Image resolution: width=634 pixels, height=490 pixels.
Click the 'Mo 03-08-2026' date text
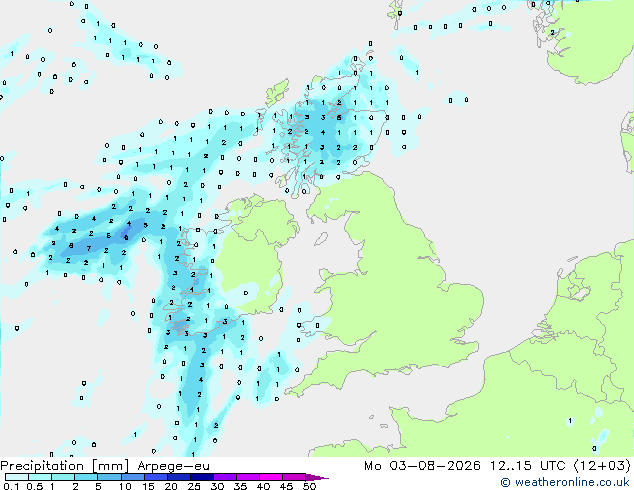click(423, 466)
